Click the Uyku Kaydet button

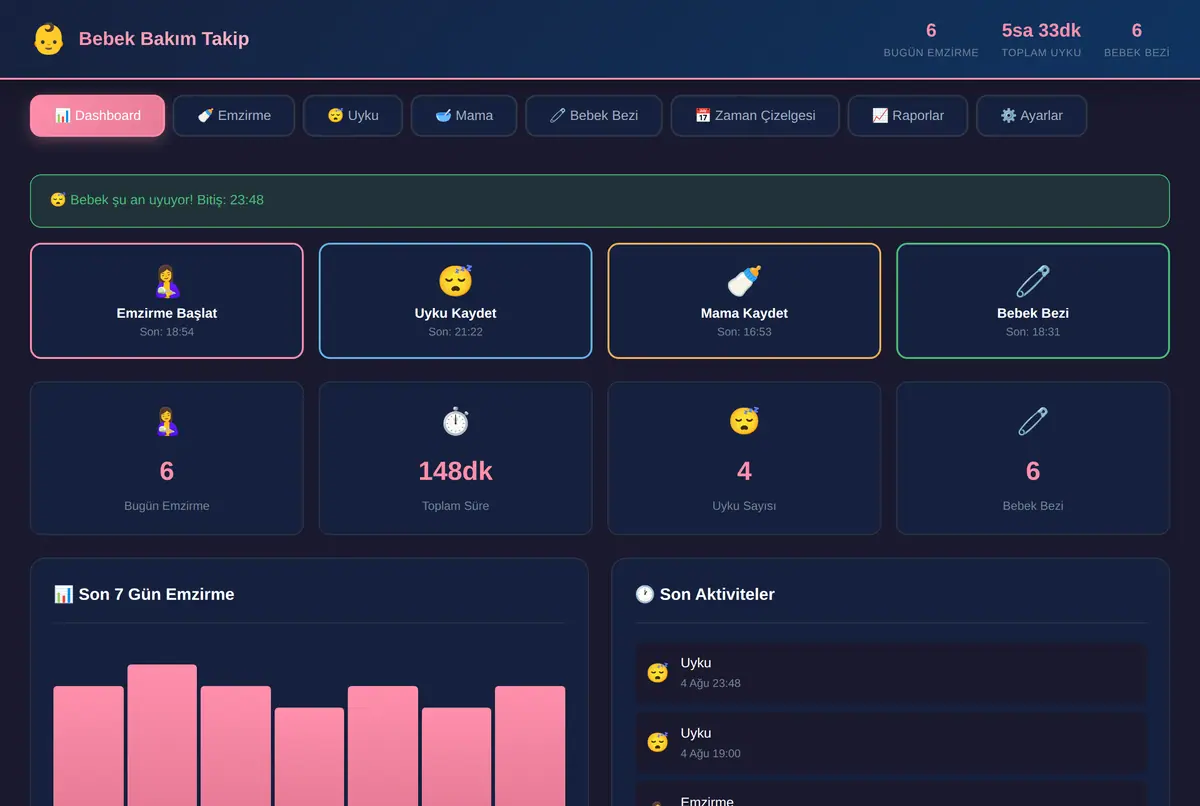pyautogui.click(x=455, y=300)
